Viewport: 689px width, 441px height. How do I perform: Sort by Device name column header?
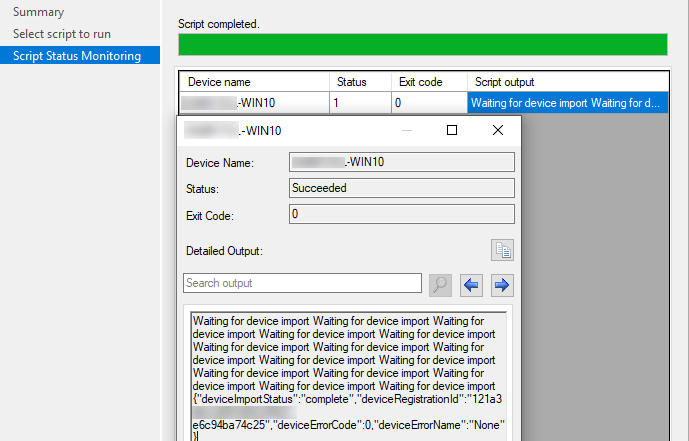[254, 82]
